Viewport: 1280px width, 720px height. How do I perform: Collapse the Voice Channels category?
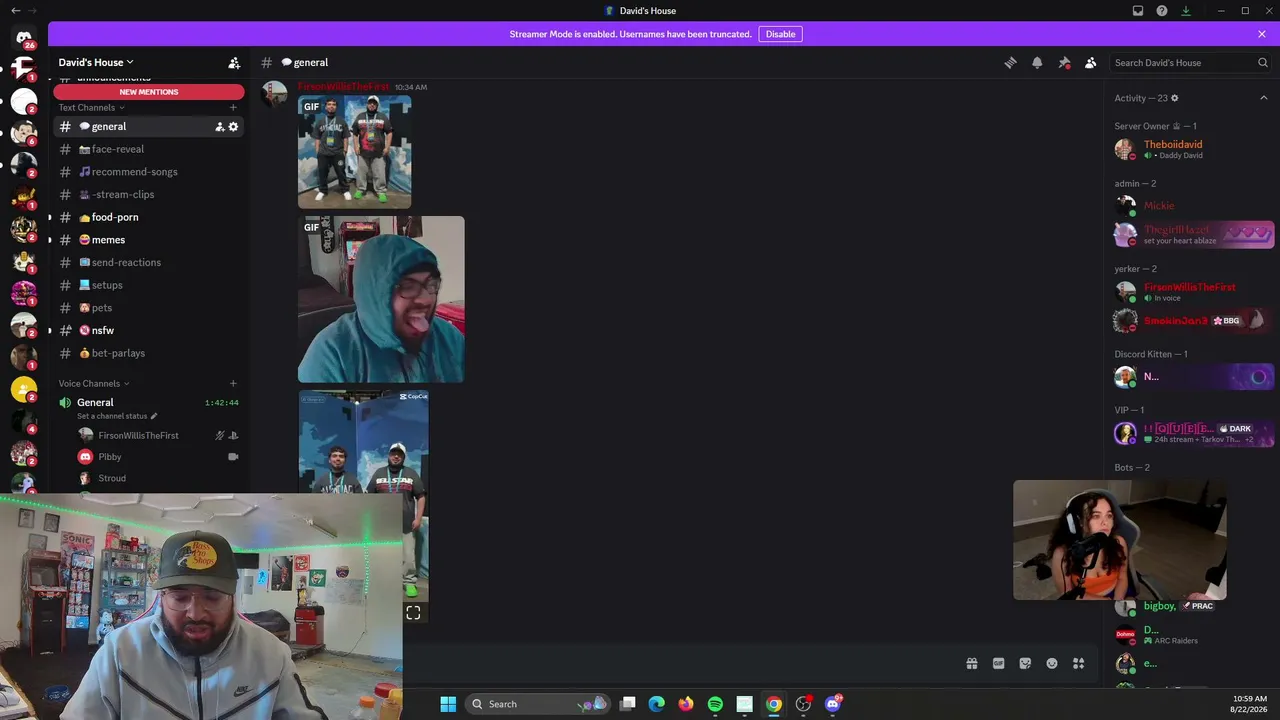pos(94,383)
